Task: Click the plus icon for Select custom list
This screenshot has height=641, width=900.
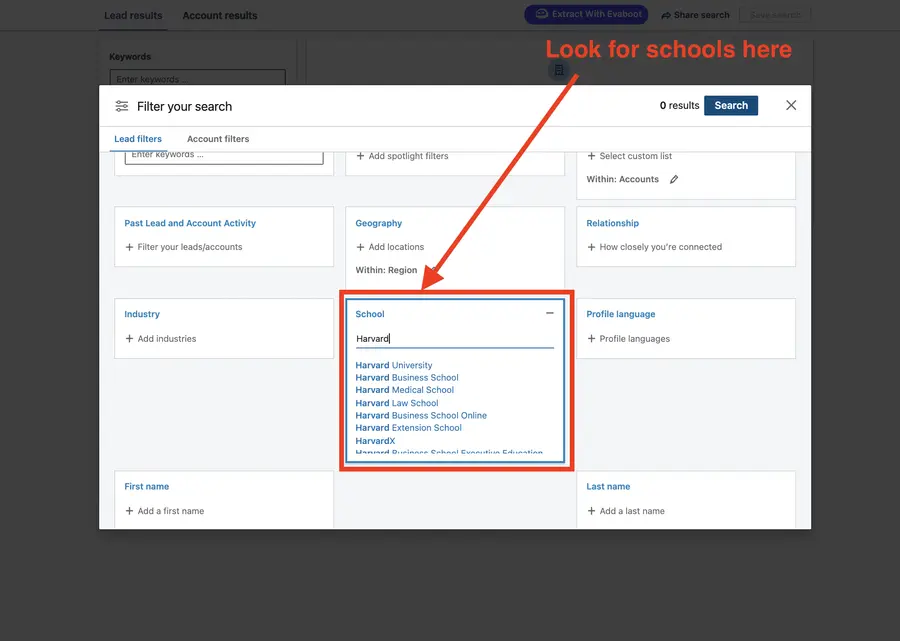Action: (x=591, y=156)
